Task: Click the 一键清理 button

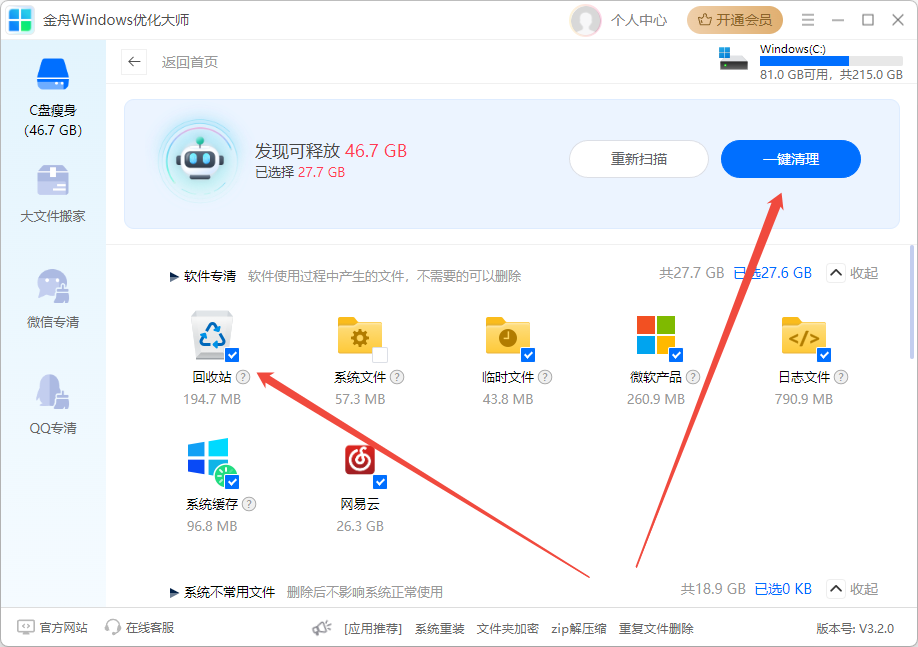Action: (x=790, y=159)
